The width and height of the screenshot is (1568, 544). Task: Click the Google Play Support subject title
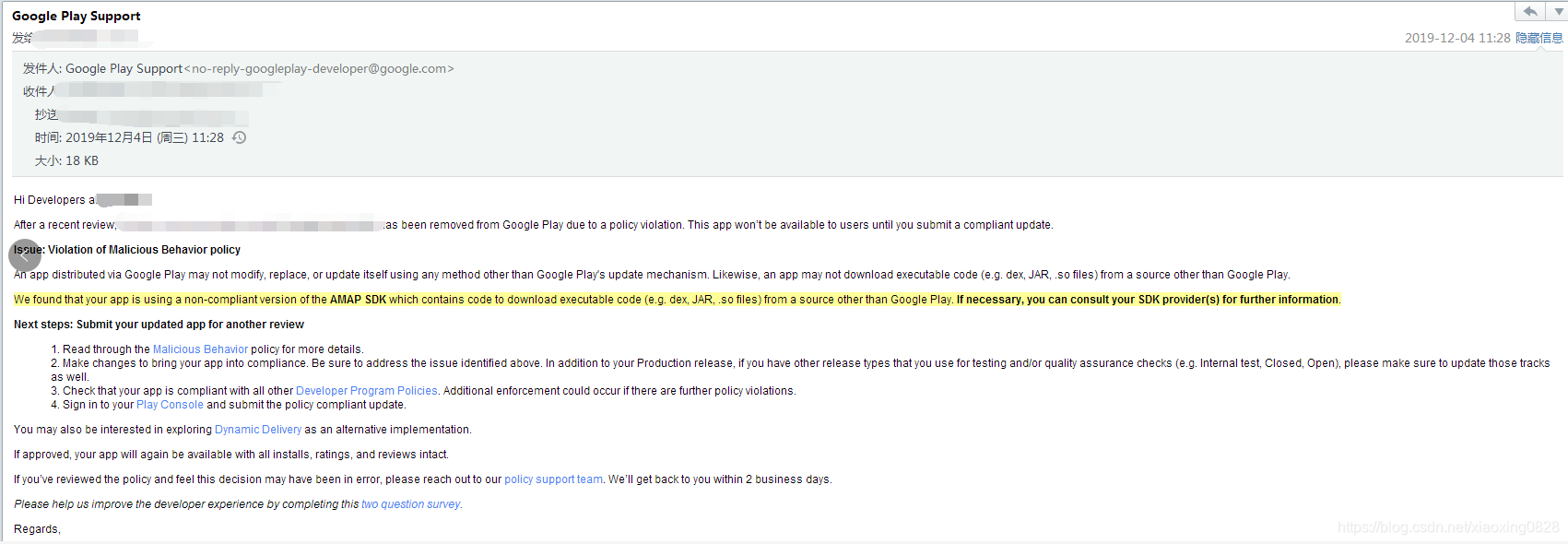point(77,16)
